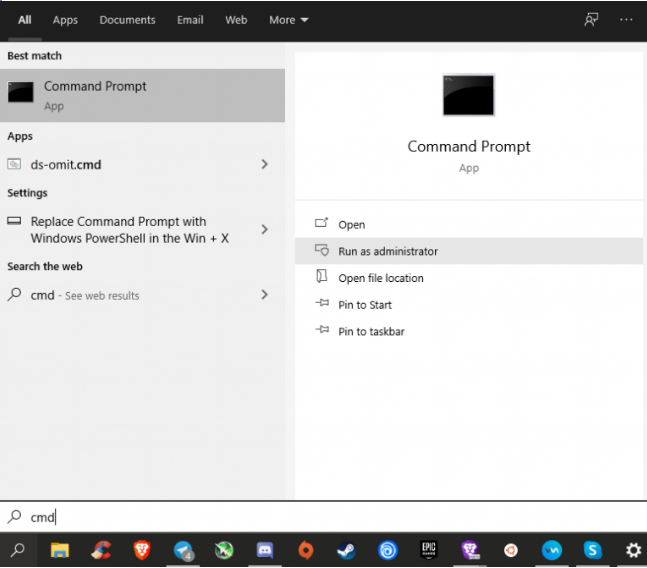Screen dimensions: 647x568
Task: Click the Settings section heading
Action: click(27, 193)
